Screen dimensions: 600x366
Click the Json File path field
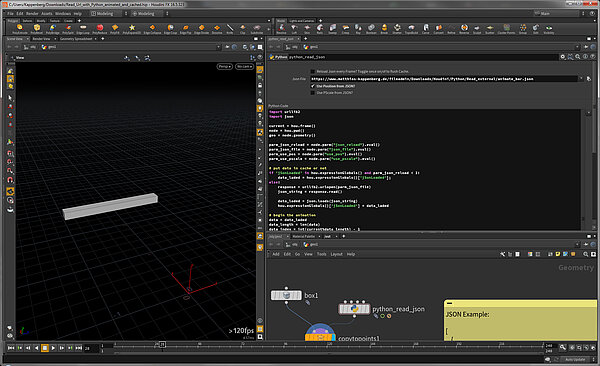pyautogui.click(x=444, y=79)
